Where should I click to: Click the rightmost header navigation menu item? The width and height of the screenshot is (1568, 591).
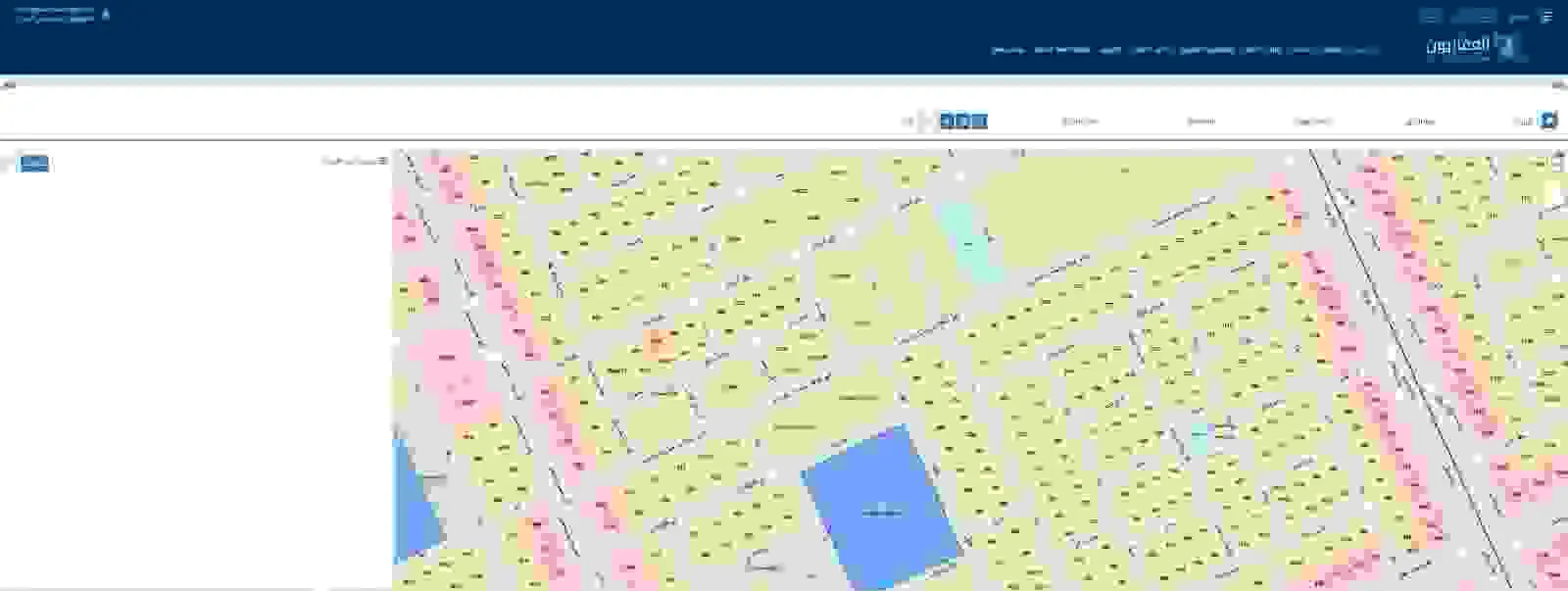tap(1357, 50)
